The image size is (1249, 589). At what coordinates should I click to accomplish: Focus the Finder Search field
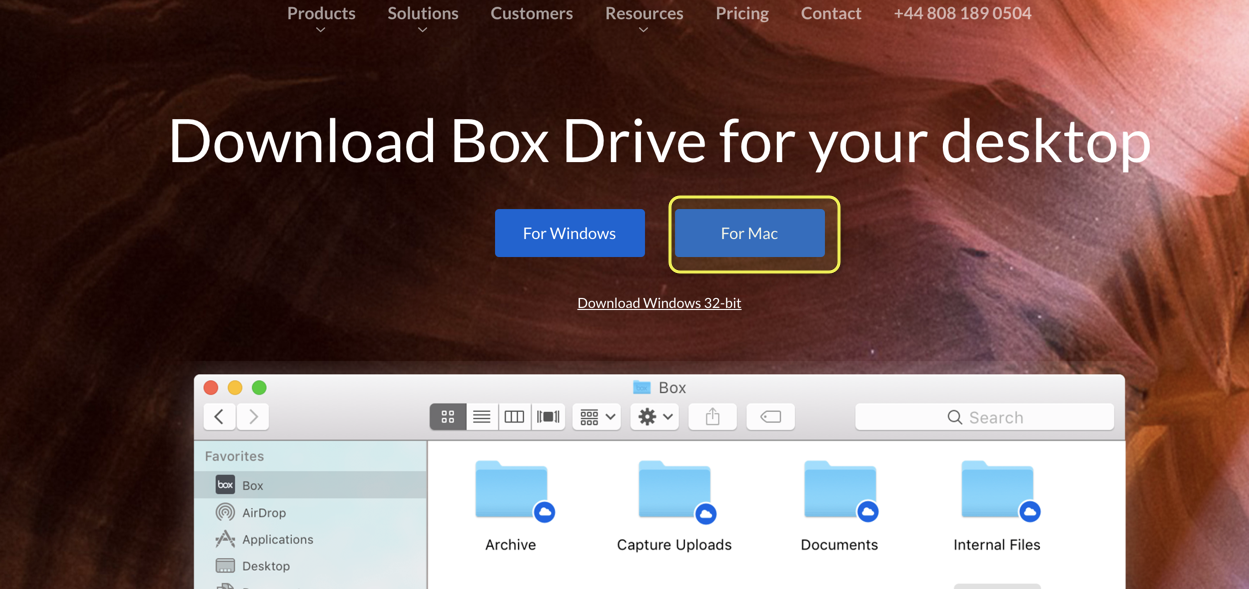[x=985, y=417]
